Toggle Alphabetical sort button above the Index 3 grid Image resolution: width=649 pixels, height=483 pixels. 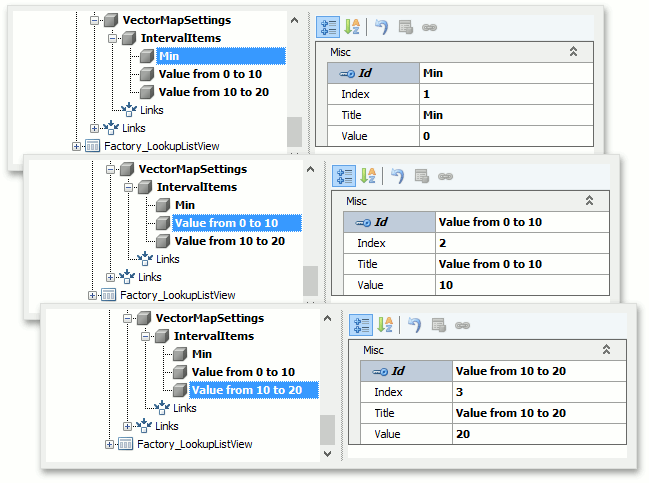click(x=384, y=325)
